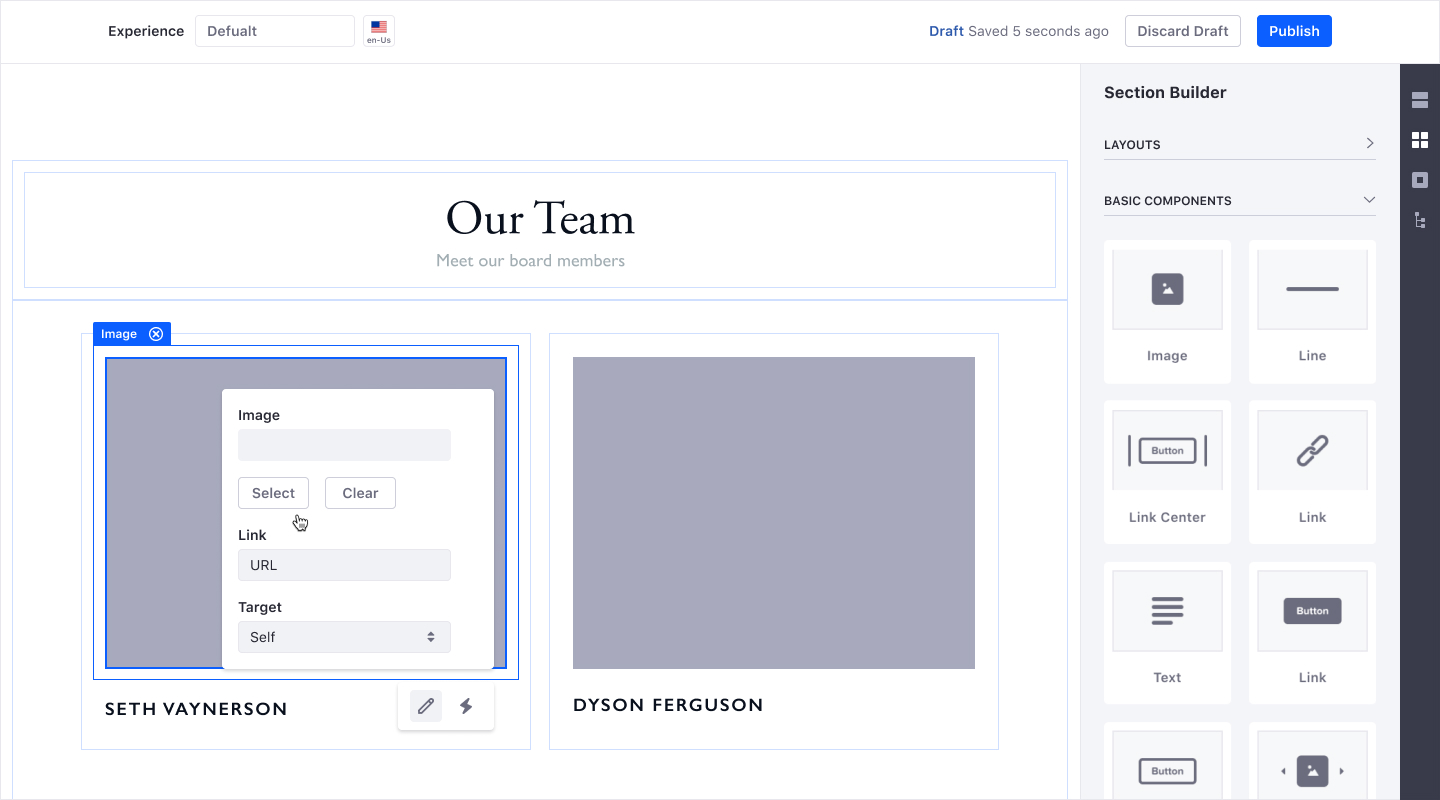This screenshot has width=1440, height=800.
Task: Click the Select image button
Action: coord(273,493)
